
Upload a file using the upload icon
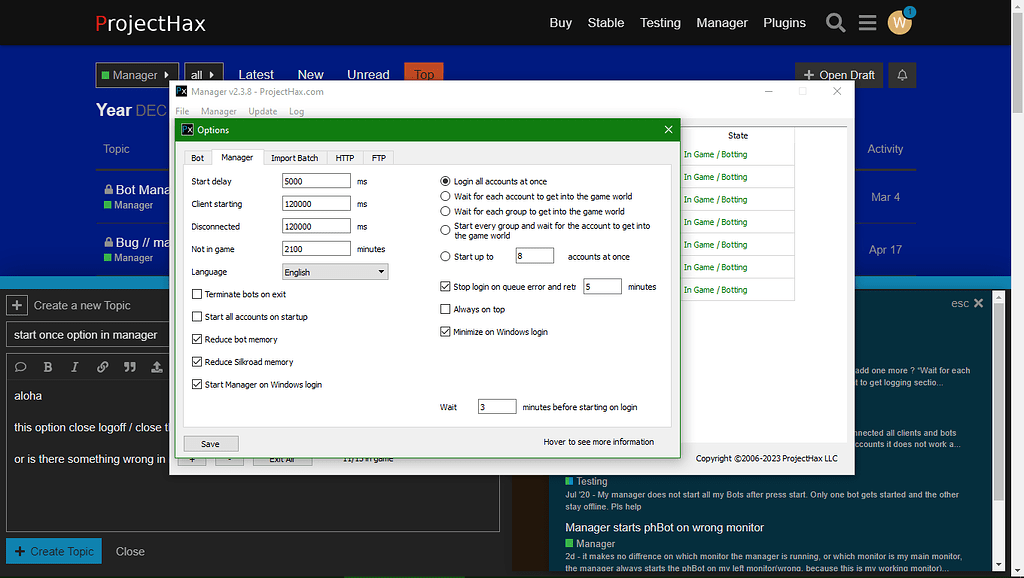155,366
